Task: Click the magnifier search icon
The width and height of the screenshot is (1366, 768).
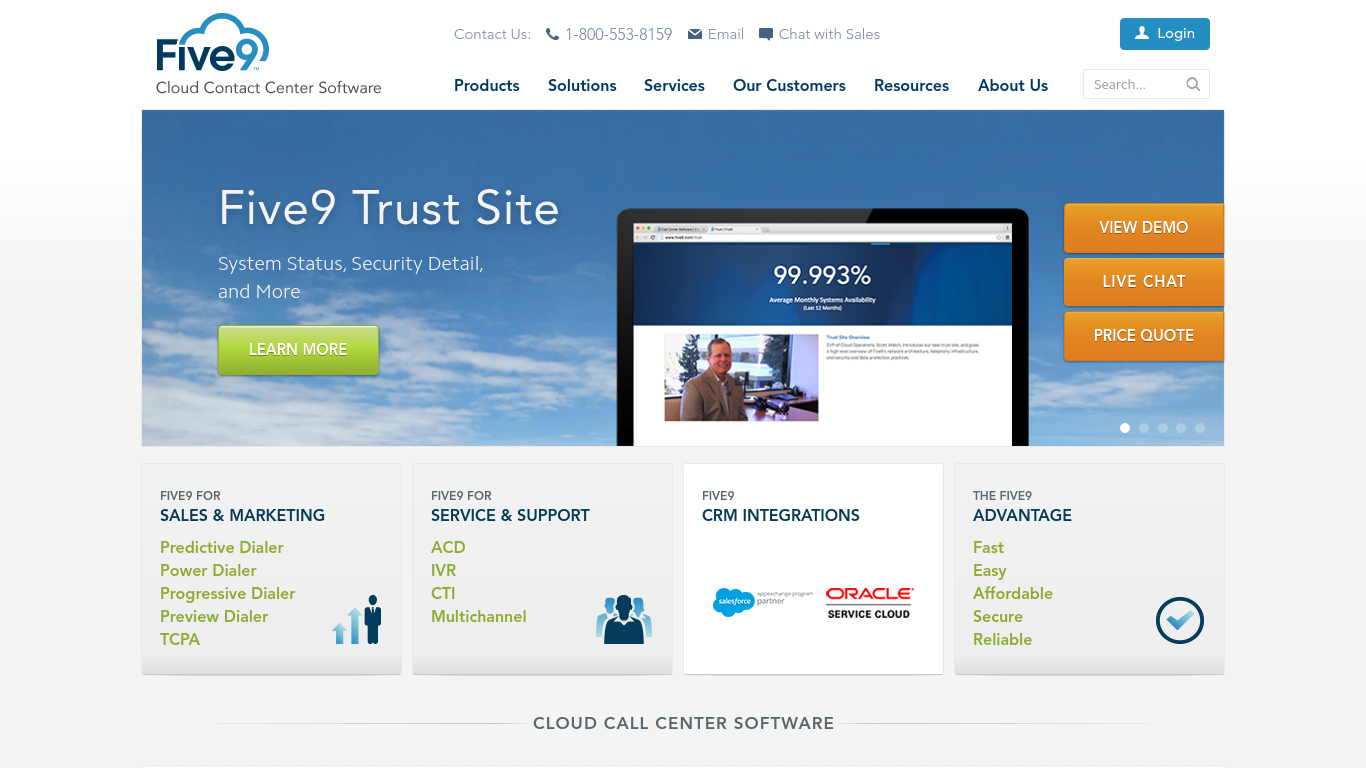Action: [x=1193, y=84]
